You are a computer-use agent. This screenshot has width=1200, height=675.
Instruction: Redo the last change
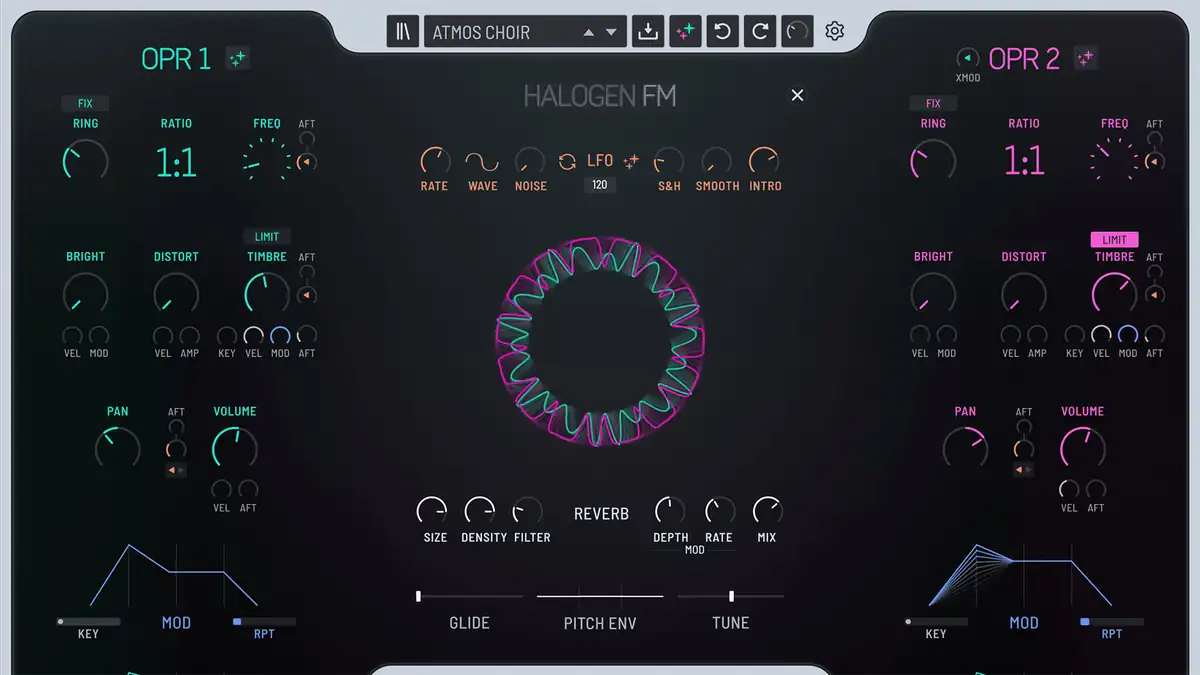tap(760, 31)
